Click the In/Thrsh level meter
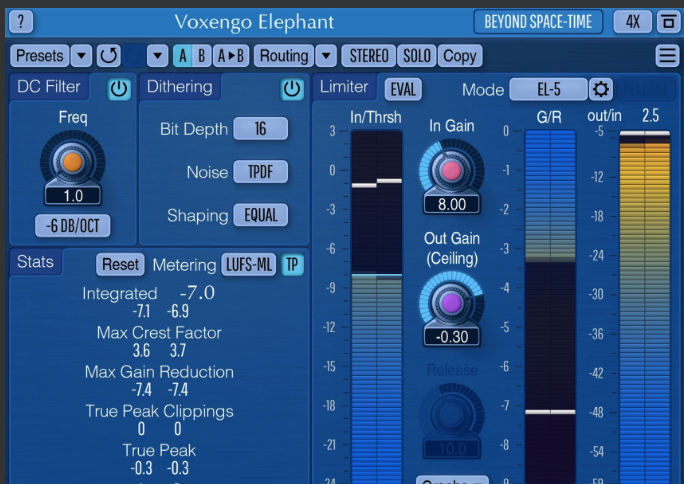Screen dimensions: 684x484 click(376, 307)
